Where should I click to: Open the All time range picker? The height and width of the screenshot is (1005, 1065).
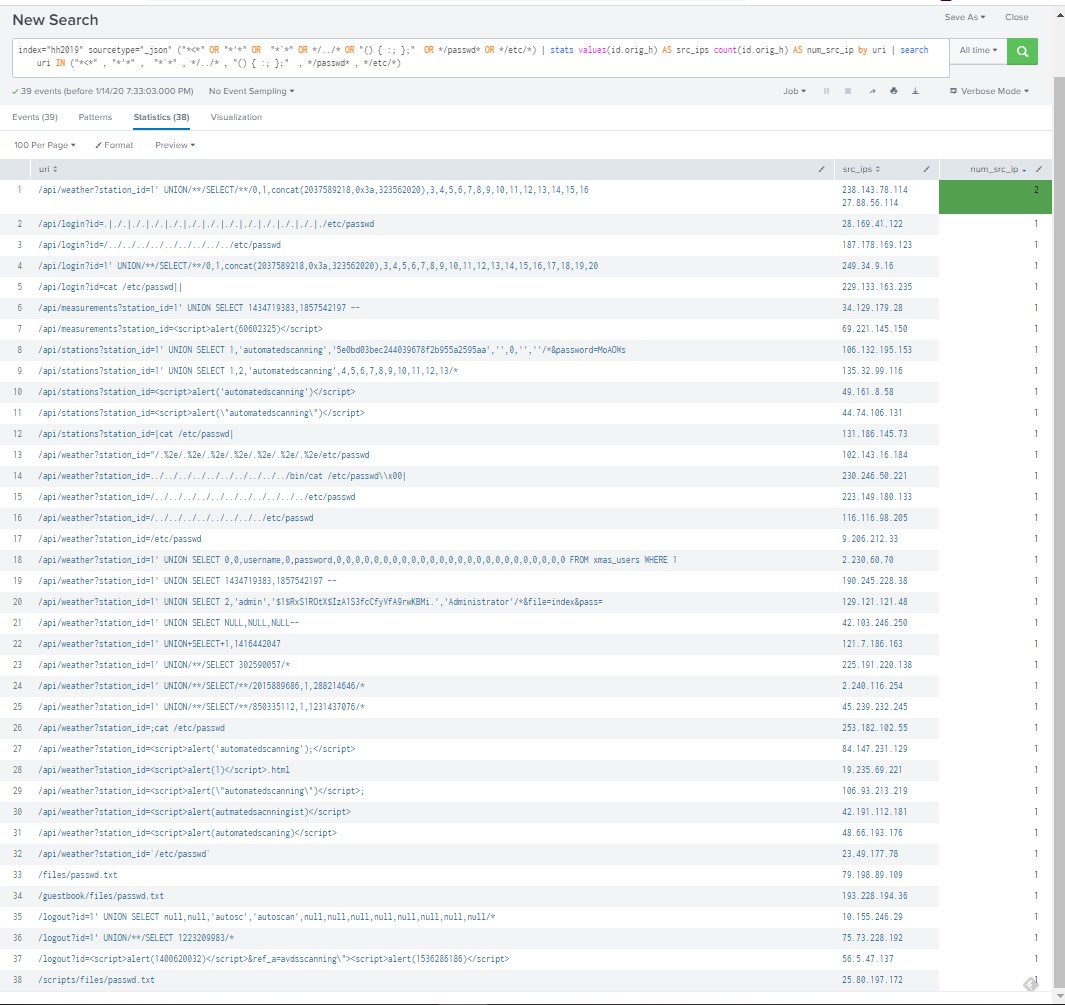point(978,50)
